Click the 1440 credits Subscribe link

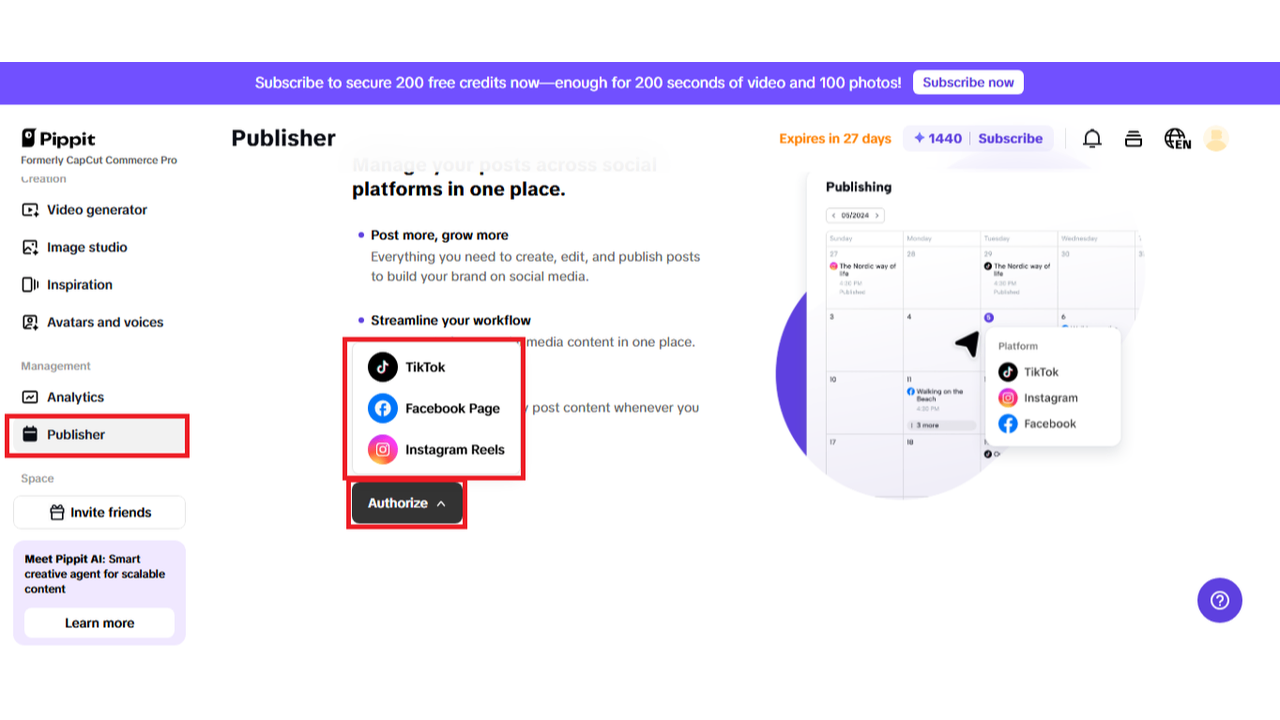pos(1010,139)
